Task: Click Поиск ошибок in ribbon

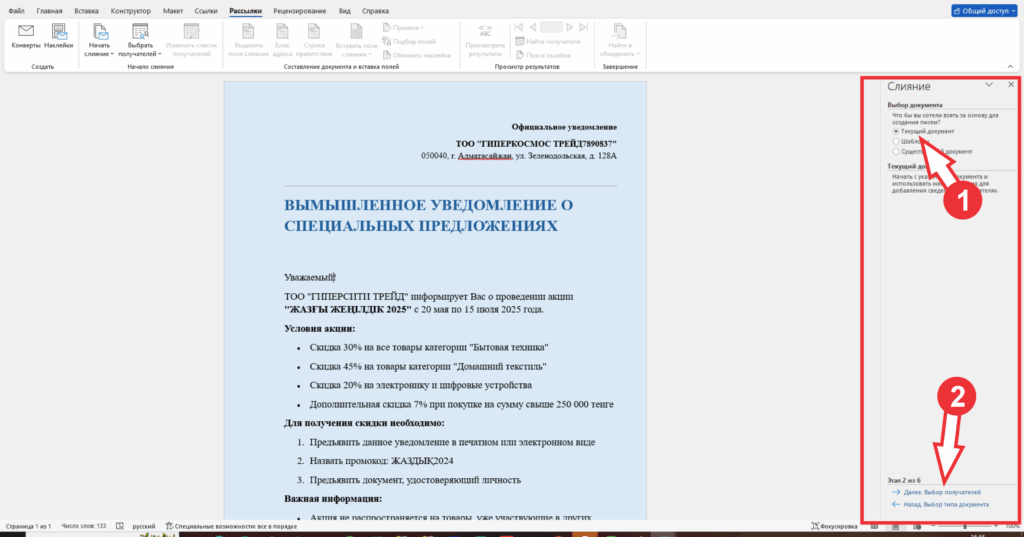Action: pyautogui.click(x=543, y=55)
